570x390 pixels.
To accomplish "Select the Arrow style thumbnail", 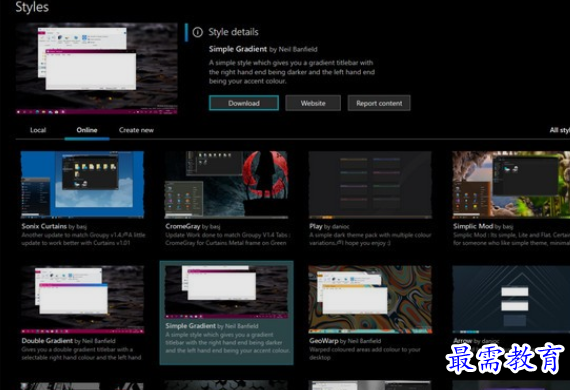I will pos(511,299).
